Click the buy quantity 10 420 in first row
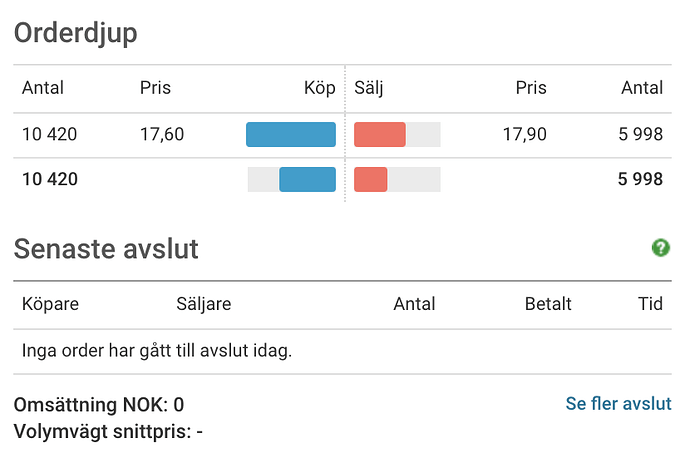Screen dimensions: 690x463 click(x=50, y=134)
